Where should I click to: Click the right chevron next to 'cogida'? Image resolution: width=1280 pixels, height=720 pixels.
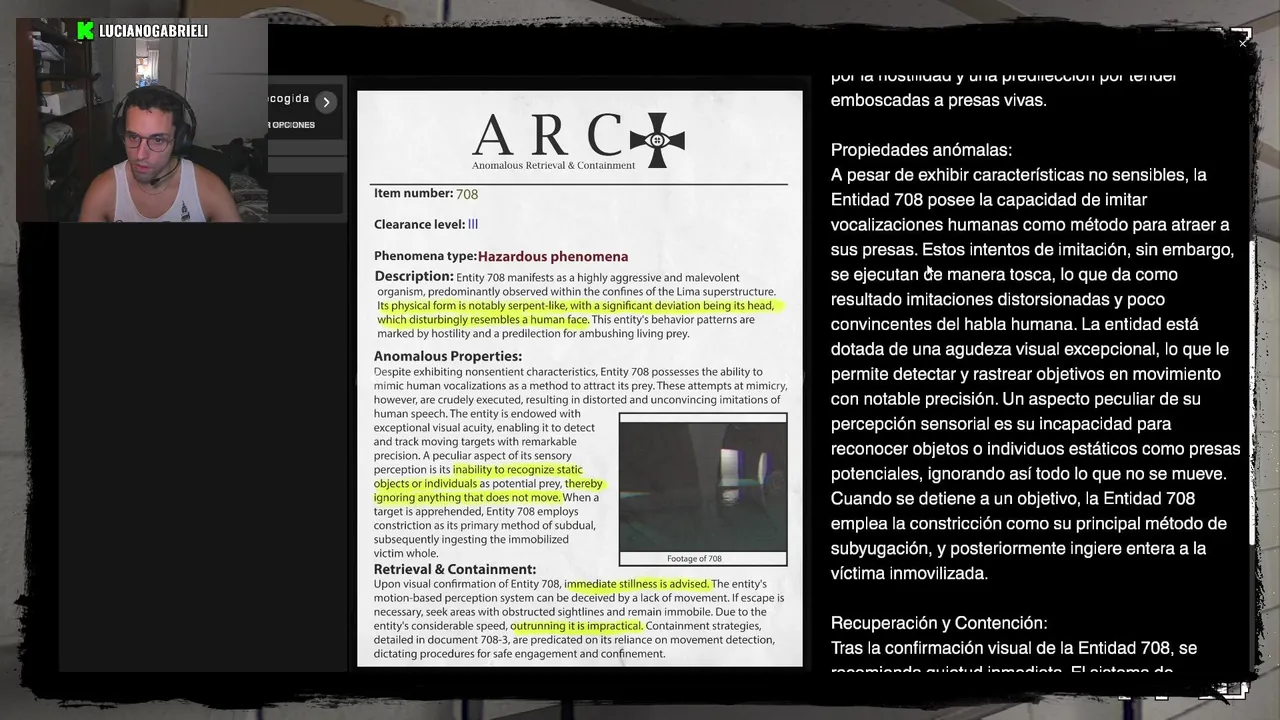click(x=326, y=102)
